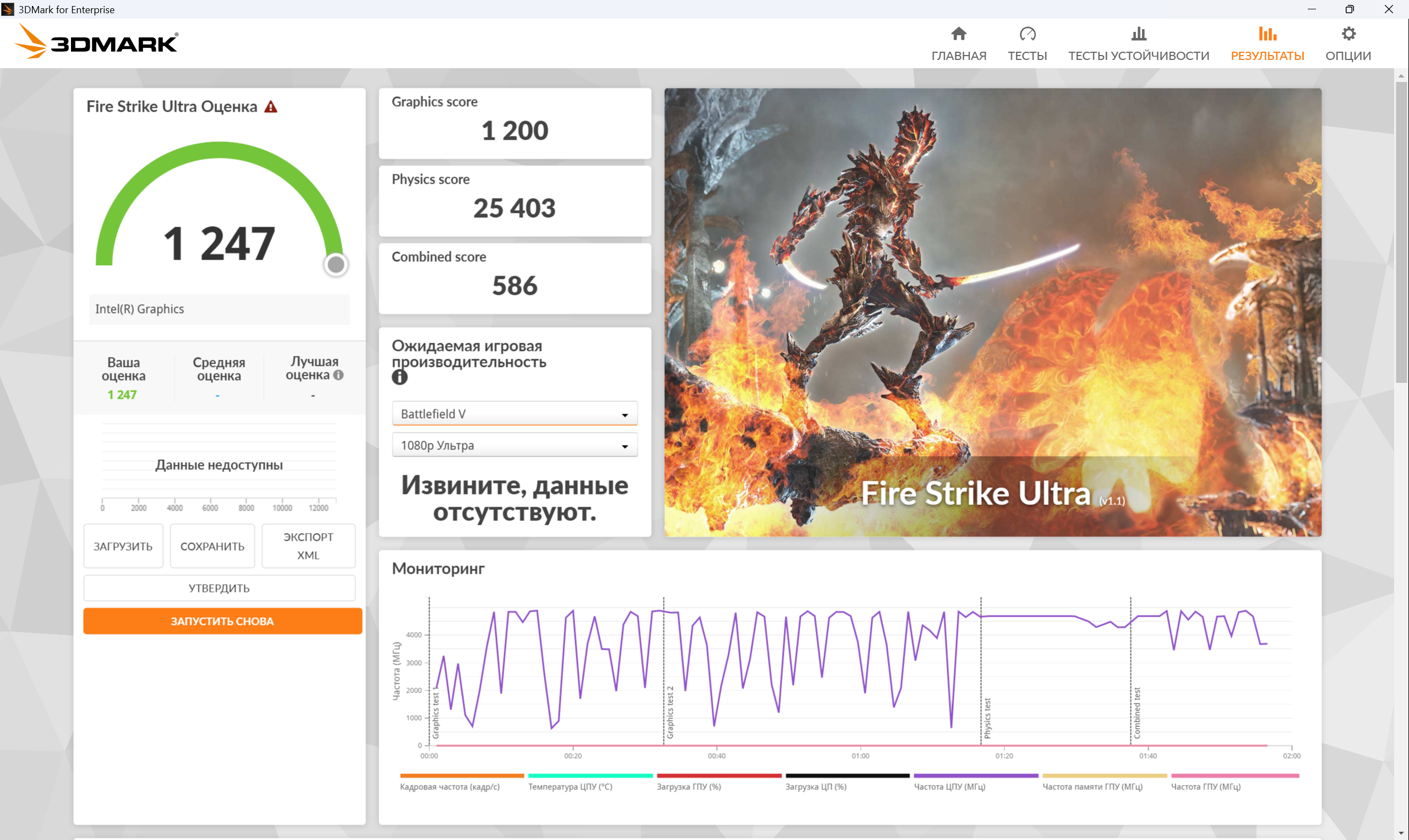Click the vertical scrollbar thumb

tap(1401, 232)
